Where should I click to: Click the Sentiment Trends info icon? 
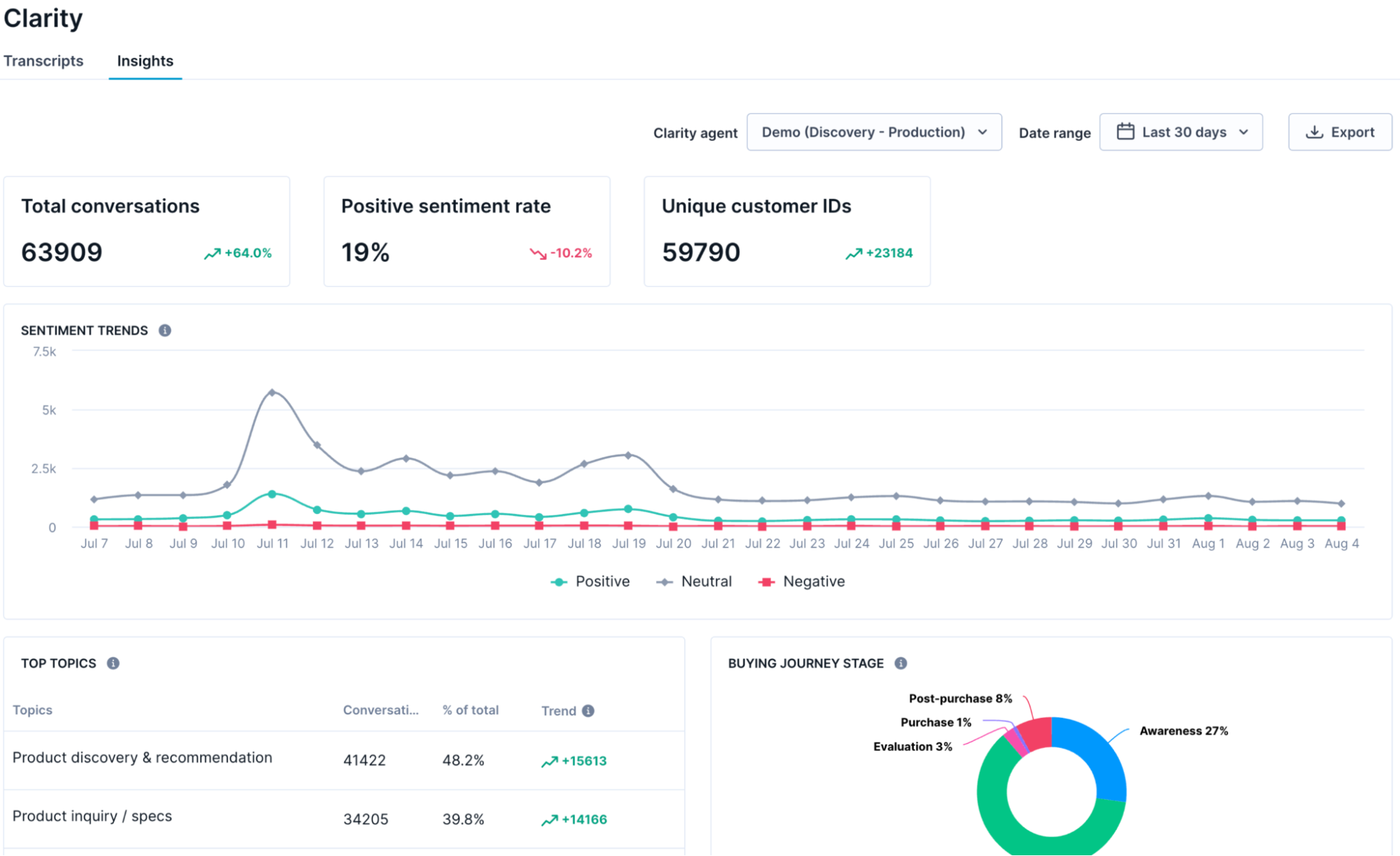click(165, 330)
